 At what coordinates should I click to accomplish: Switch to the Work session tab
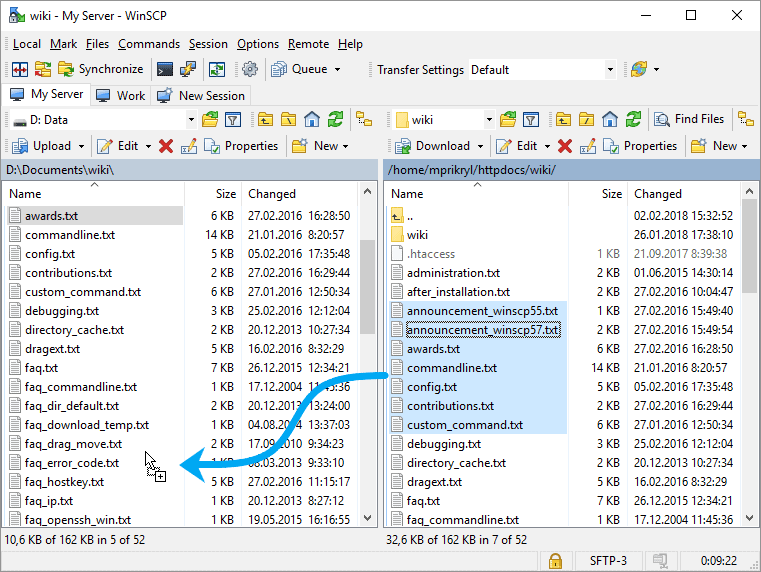[x=120, y=96]
